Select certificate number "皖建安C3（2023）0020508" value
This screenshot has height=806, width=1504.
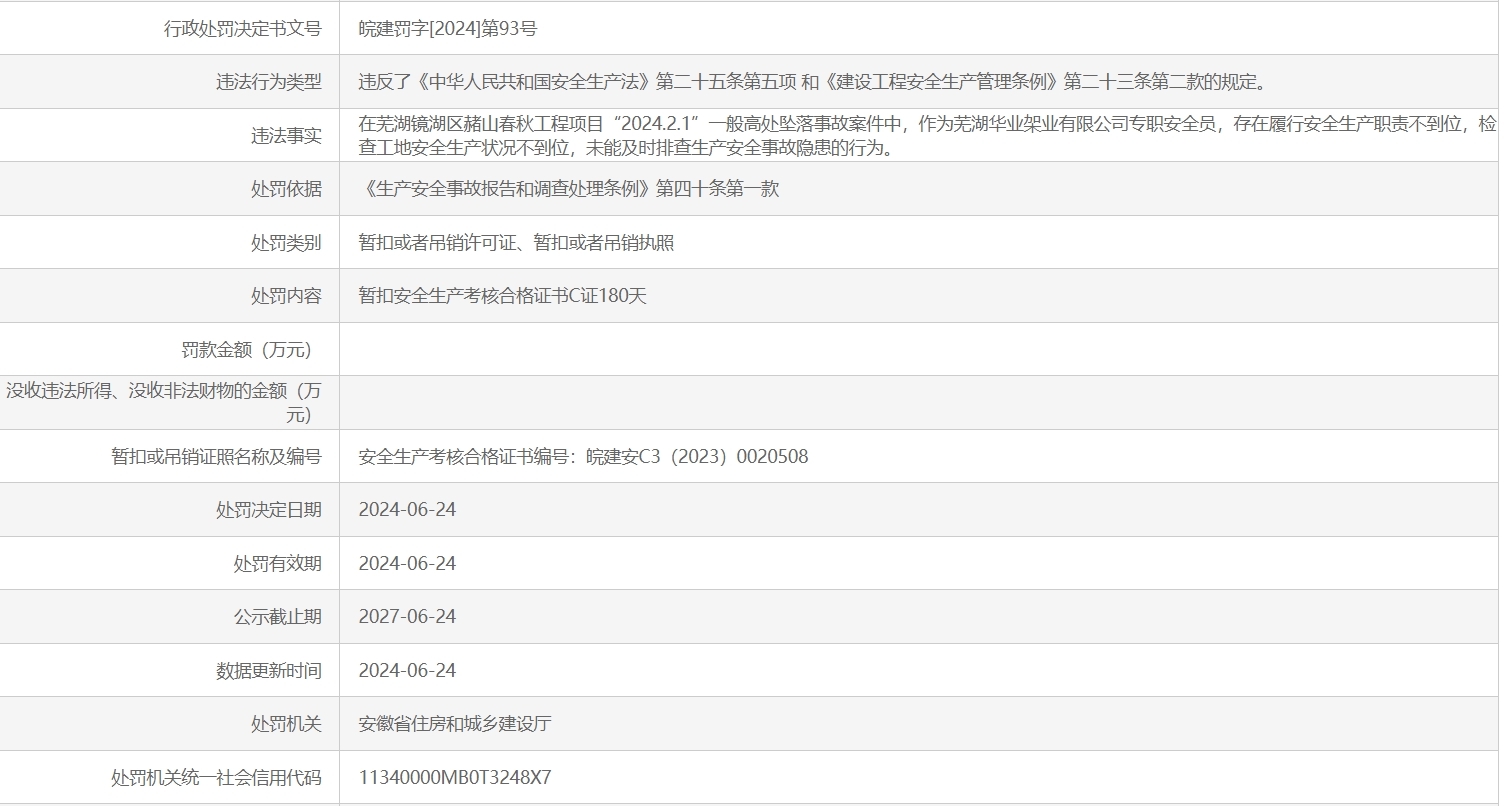coord(697,456)
